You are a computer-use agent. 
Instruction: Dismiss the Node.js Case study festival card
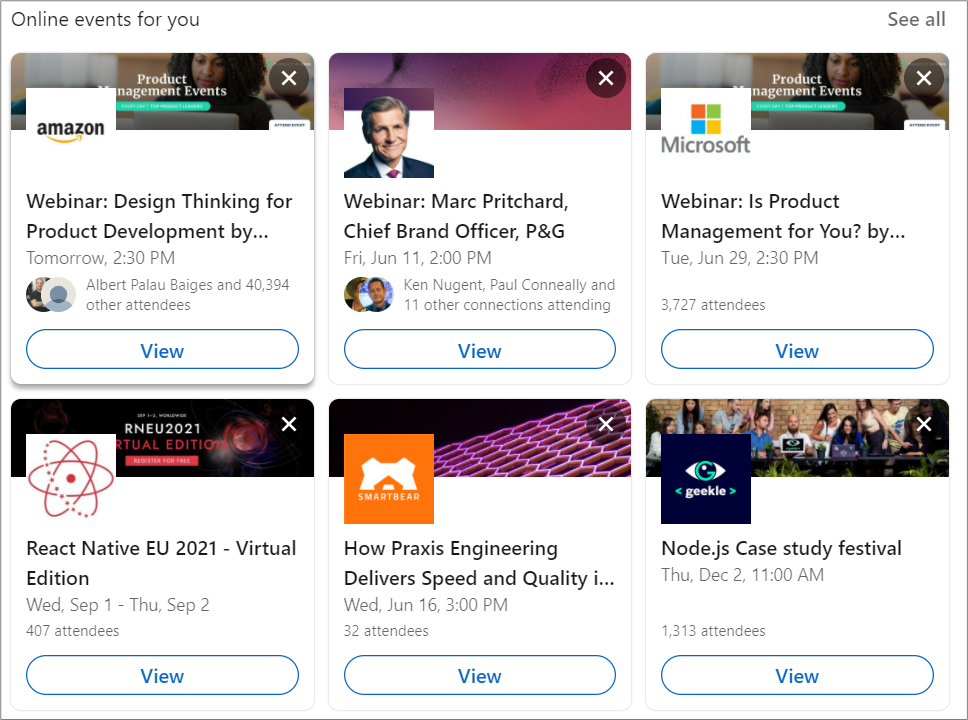pos(923,424)
